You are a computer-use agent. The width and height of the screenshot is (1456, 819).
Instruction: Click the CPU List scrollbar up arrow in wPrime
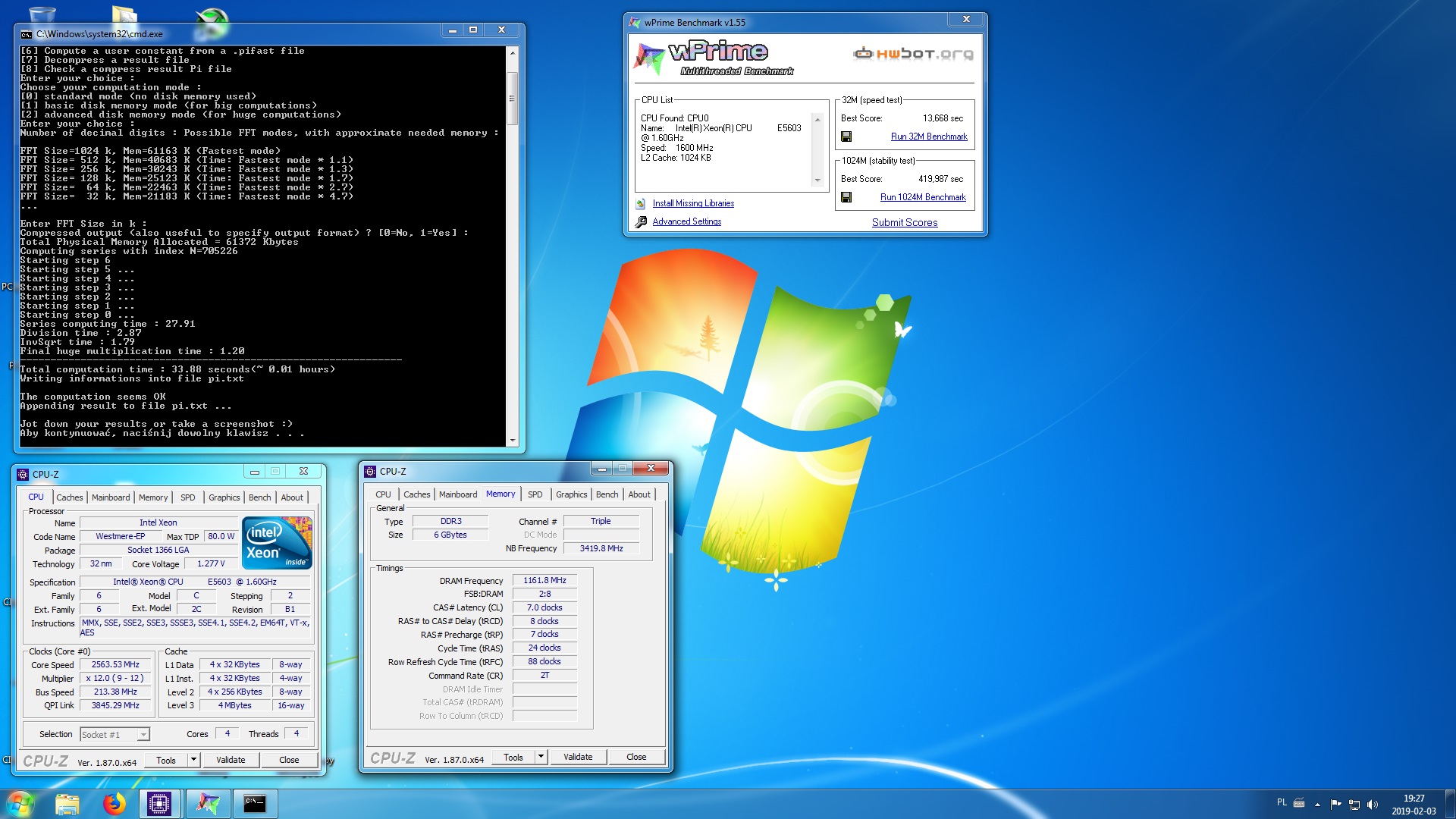tap(817, 119)
